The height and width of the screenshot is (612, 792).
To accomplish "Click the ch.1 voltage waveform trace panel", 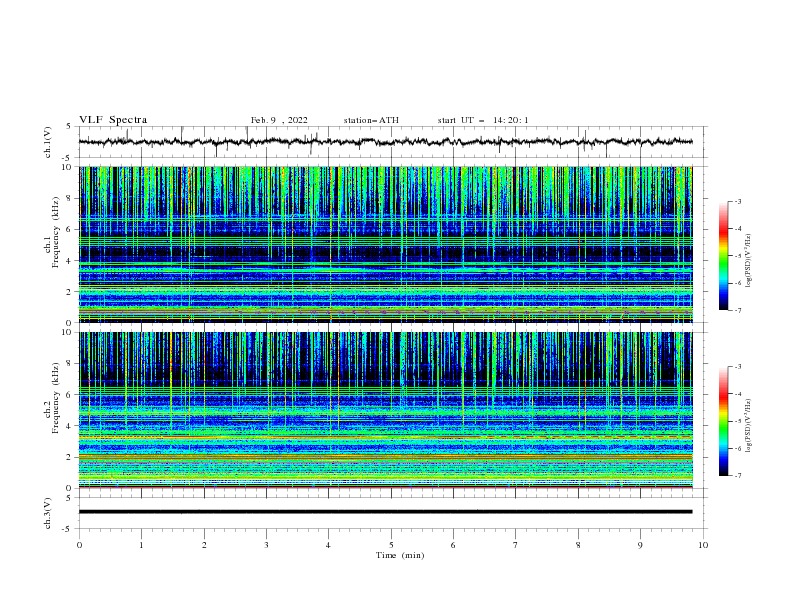I will click(x=393, y=142).
